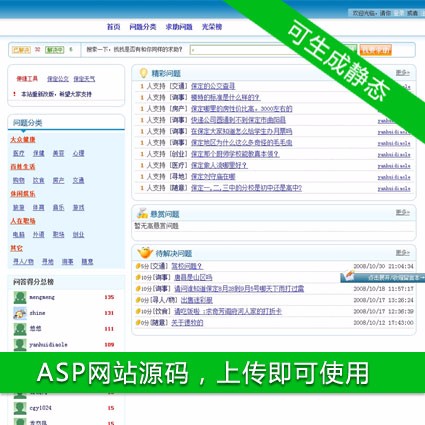Open the 保定天气 quick tool link
The height and width of the screenshot is (425, 425).
click(x=84, y=79)
